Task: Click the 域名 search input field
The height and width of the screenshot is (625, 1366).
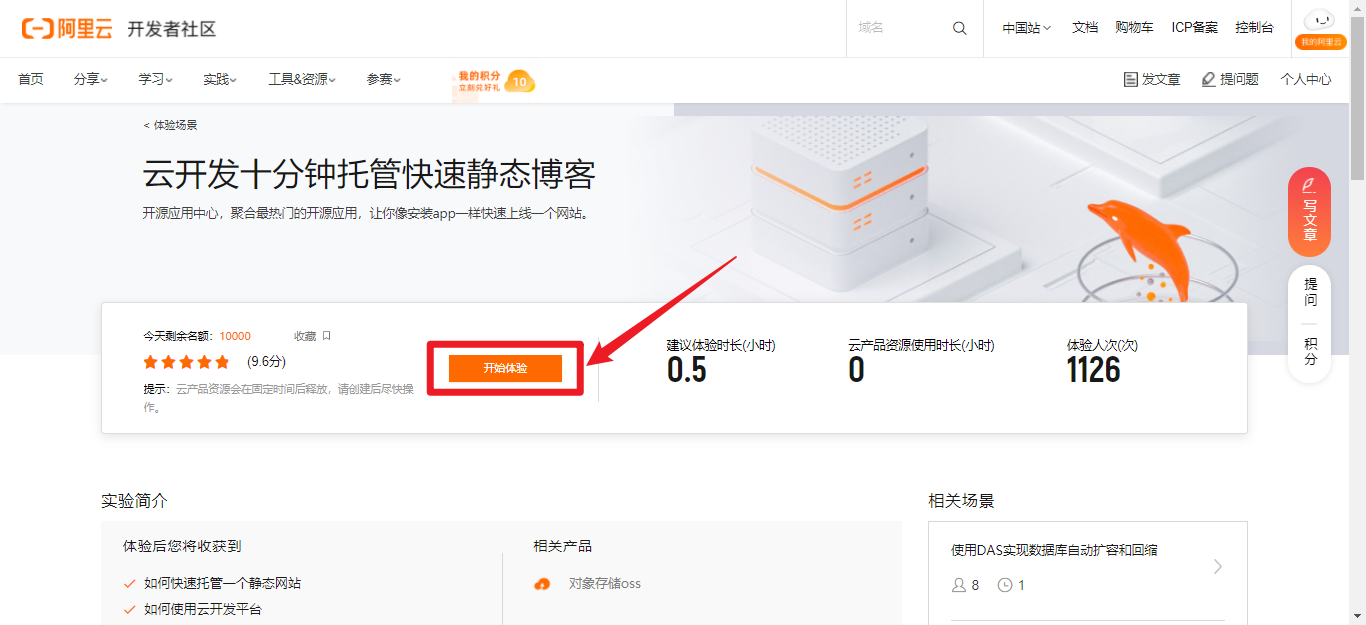Action: tap(900, 28)
